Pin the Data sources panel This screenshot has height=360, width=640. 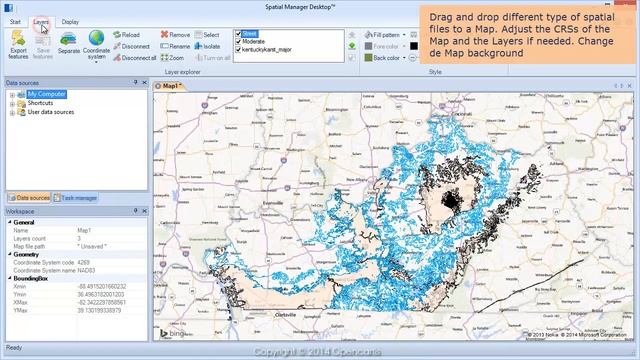pyautogui.click(x=136, y=82)
